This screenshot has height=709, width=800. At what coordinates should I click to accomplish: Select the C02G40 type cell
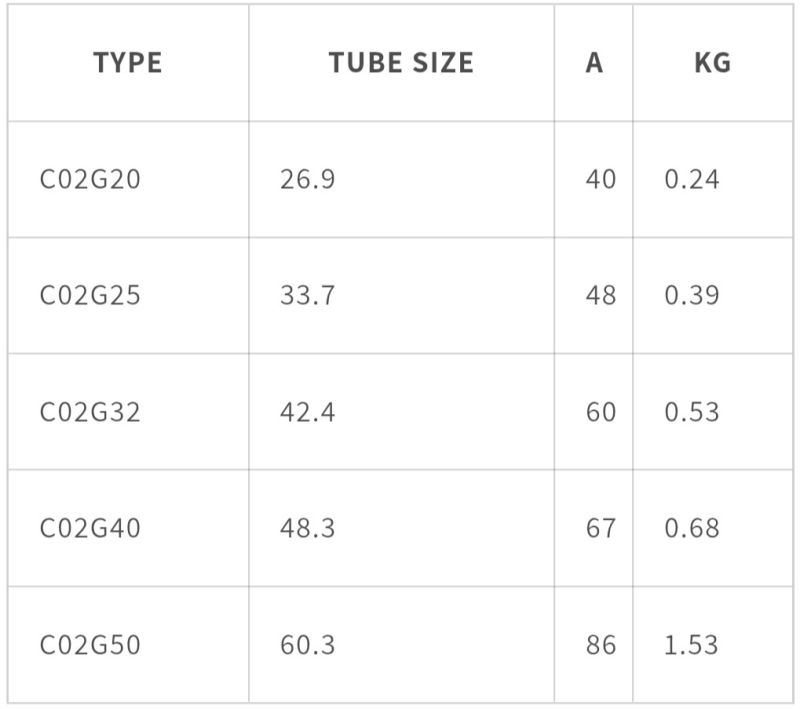click(x=90, y=528)
